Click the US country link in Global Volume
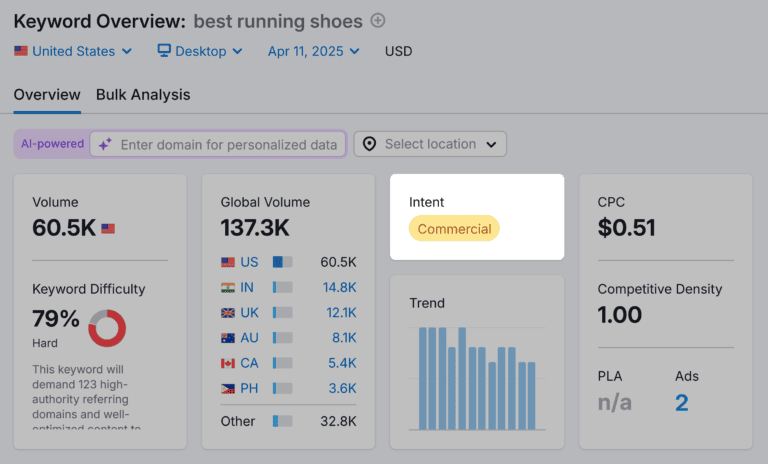This screenshot has width=768, height=464. tap(249, 262)
